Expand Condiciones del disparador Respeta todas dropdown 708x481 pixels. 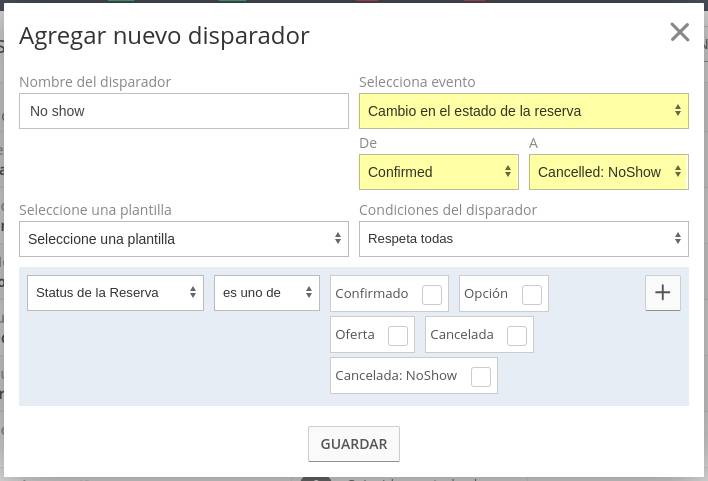tap(524, 239)
